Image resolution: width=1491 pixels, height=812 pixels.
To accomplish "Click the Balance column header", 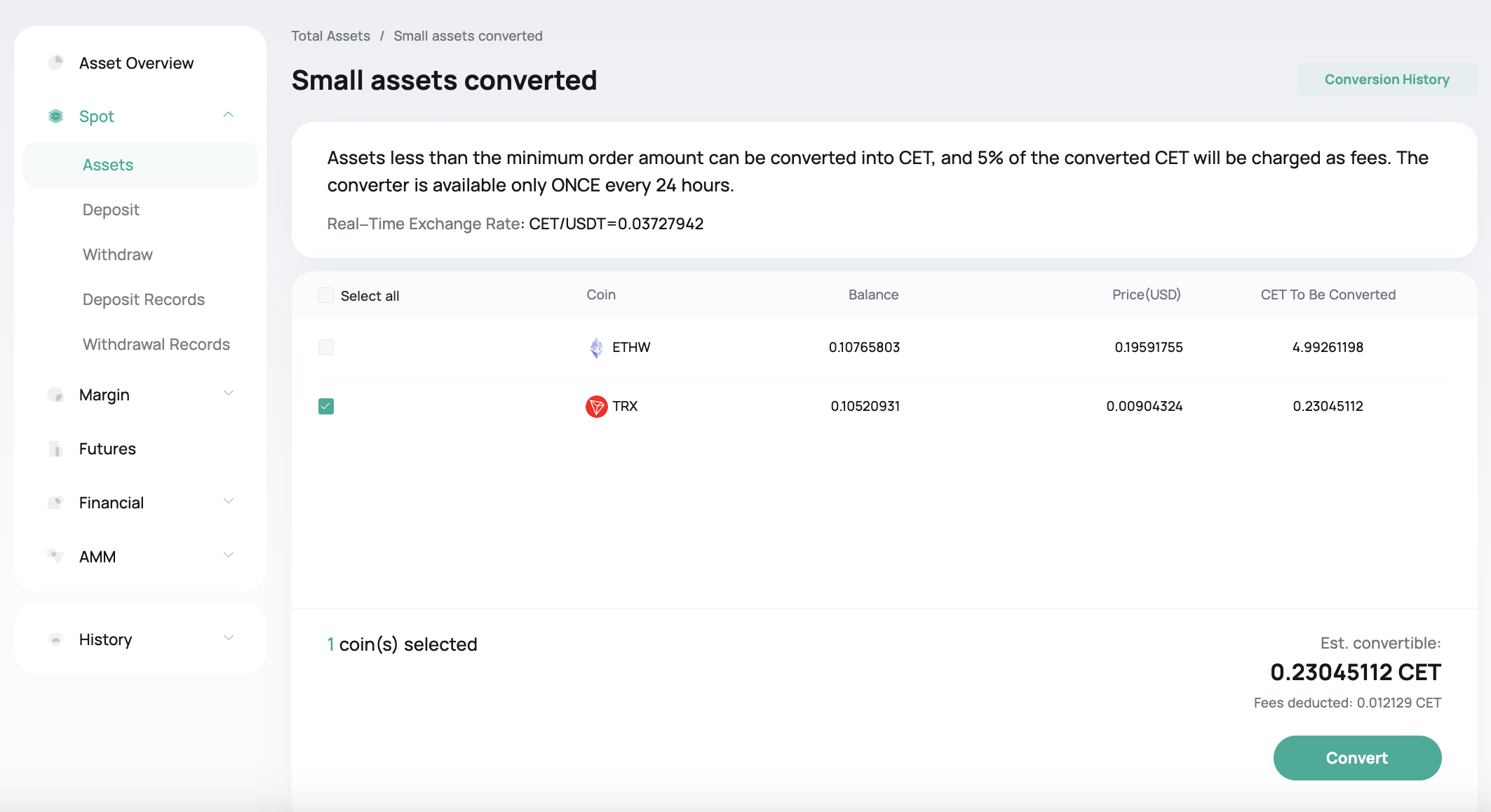I will coord(873,295).
